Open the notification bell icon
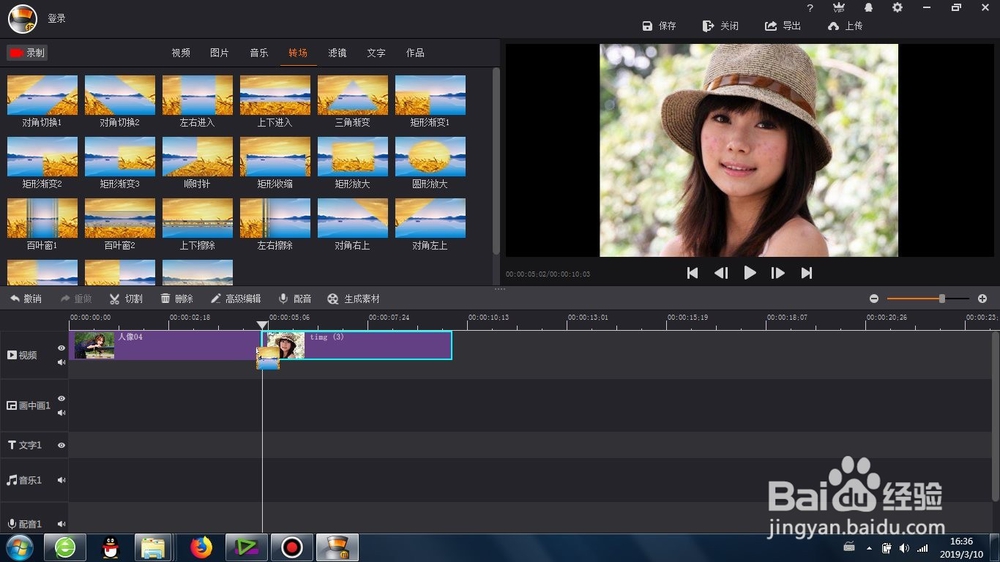Image resolution: width=1000 pixels, height=562 pixels. (x=868, y=8)
